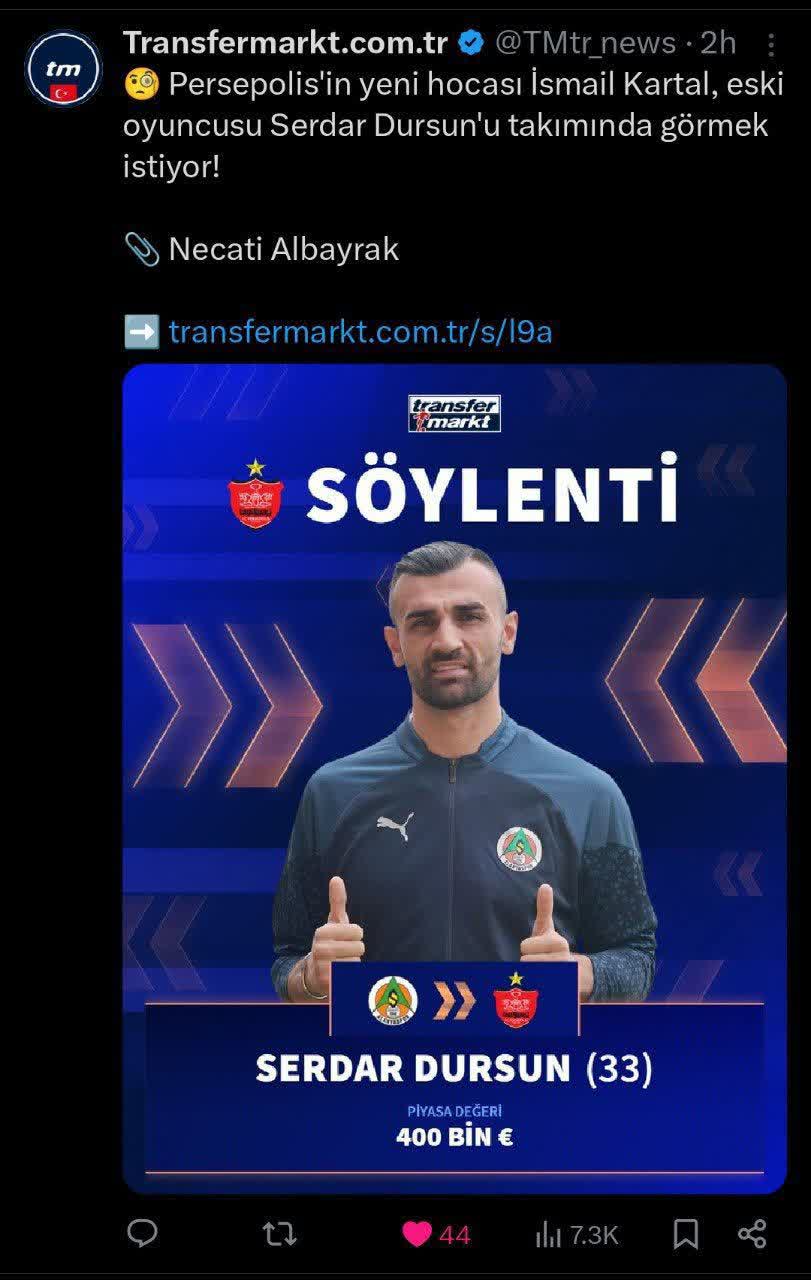
Task: Tap the Persepolis crest beside SÖYLENTİ
Action: 256,492
